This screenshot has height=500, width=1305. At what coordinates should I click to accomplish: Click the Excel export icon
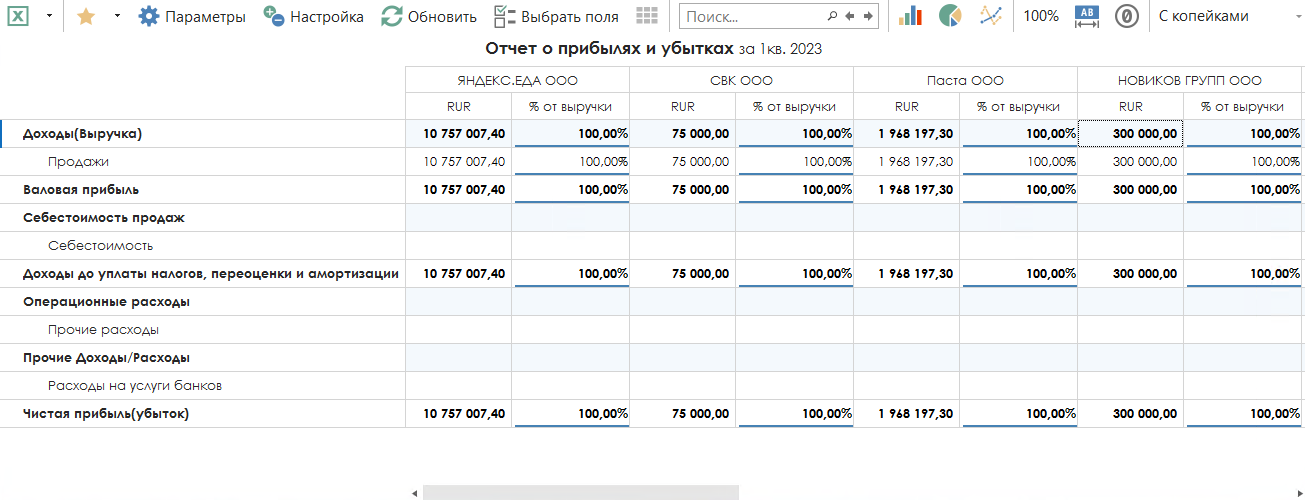point(19,16)
